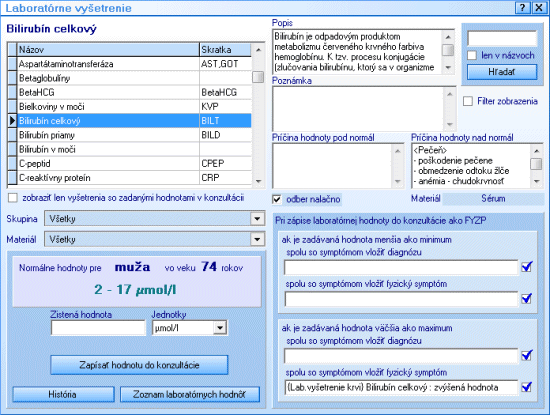Select the 'C-reaktívny proteín' row in the list
Screen dimensions: 550x415
129,178
